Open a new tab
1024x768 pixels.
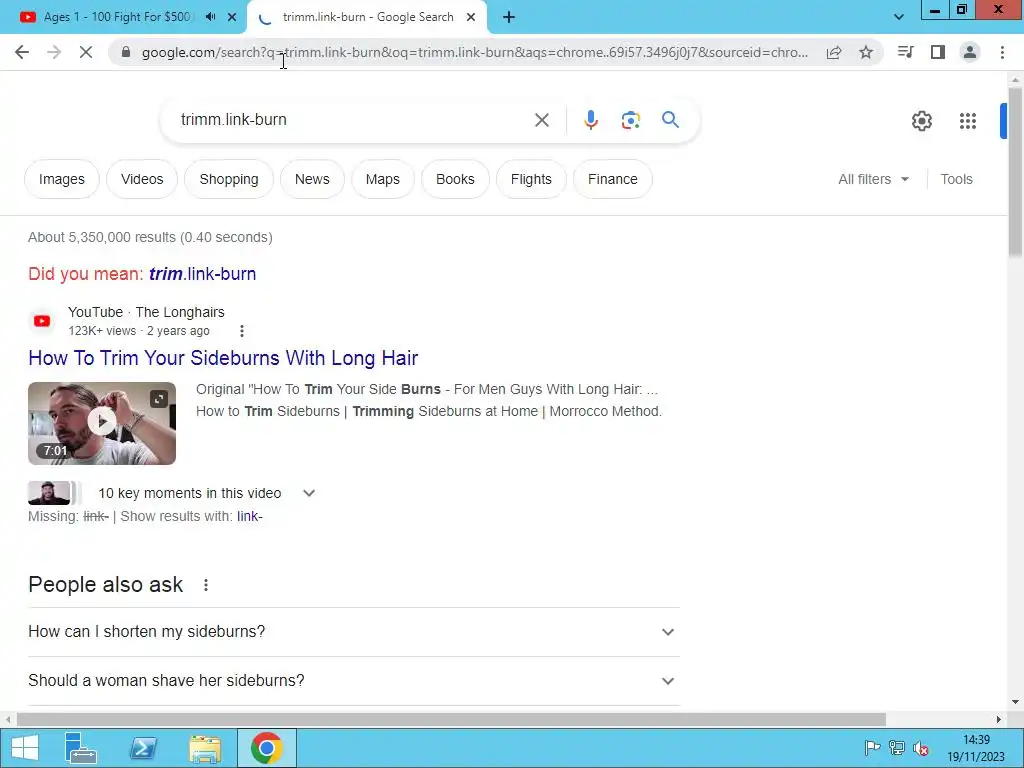(x=509, y=18)
